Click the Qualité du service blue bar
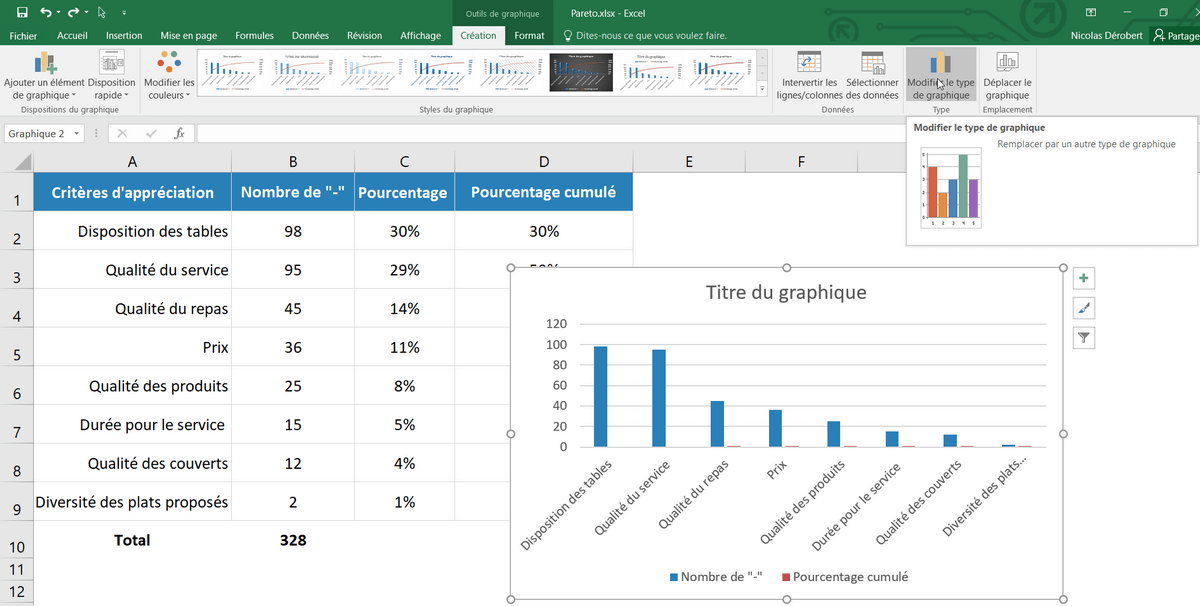 click(x=659, y=398)
